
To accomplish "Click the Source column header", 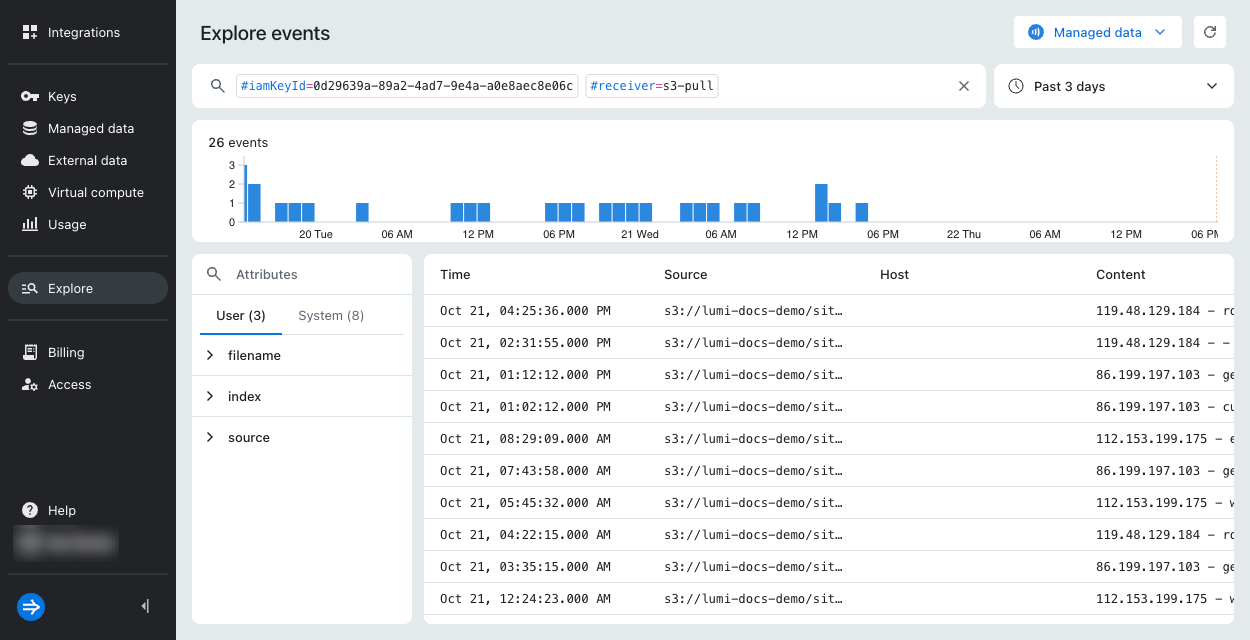I will coord(685,274).
